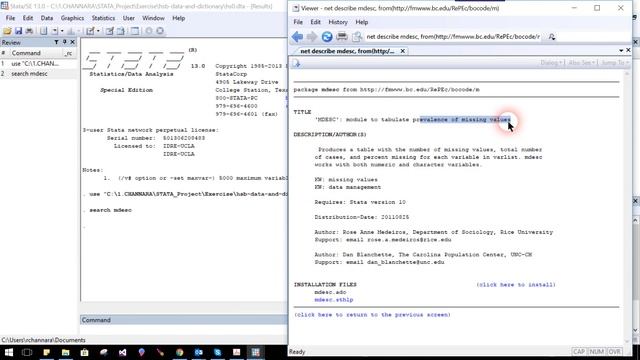The width and height of the screenshot is (640, 360).
Task: Open the Window menu
Action: click(x=153, y=18)
